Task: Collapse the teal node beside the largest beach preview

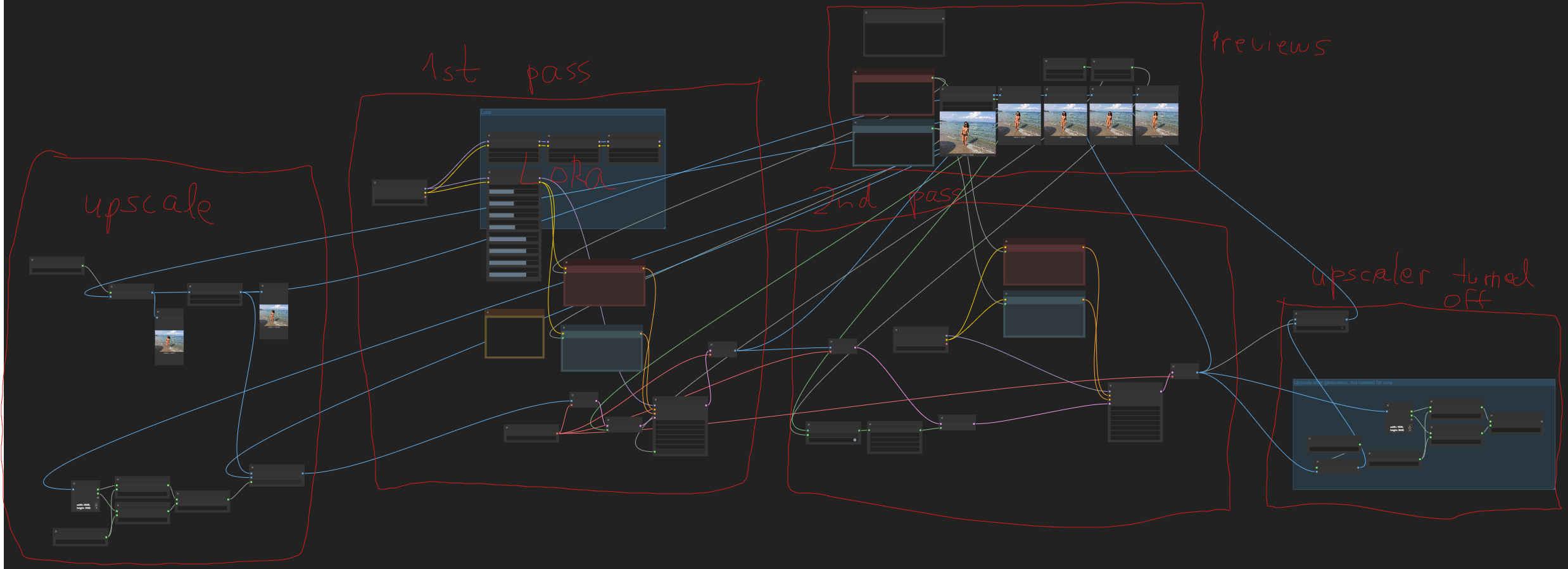Action: (856, 122)
